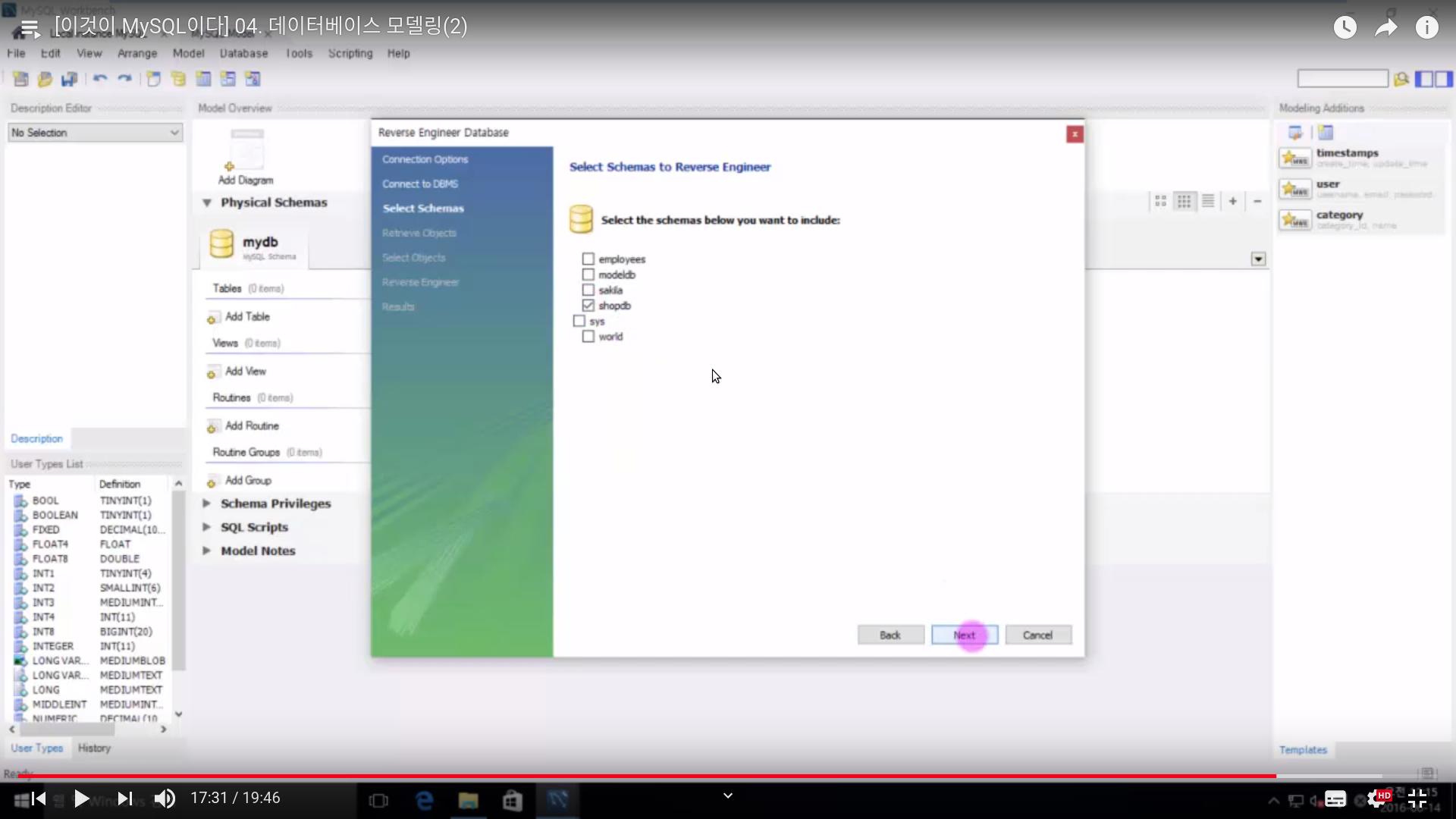The image size is (1456, 819).
Task: Click the save model toolbar icon
Action: 70,79
